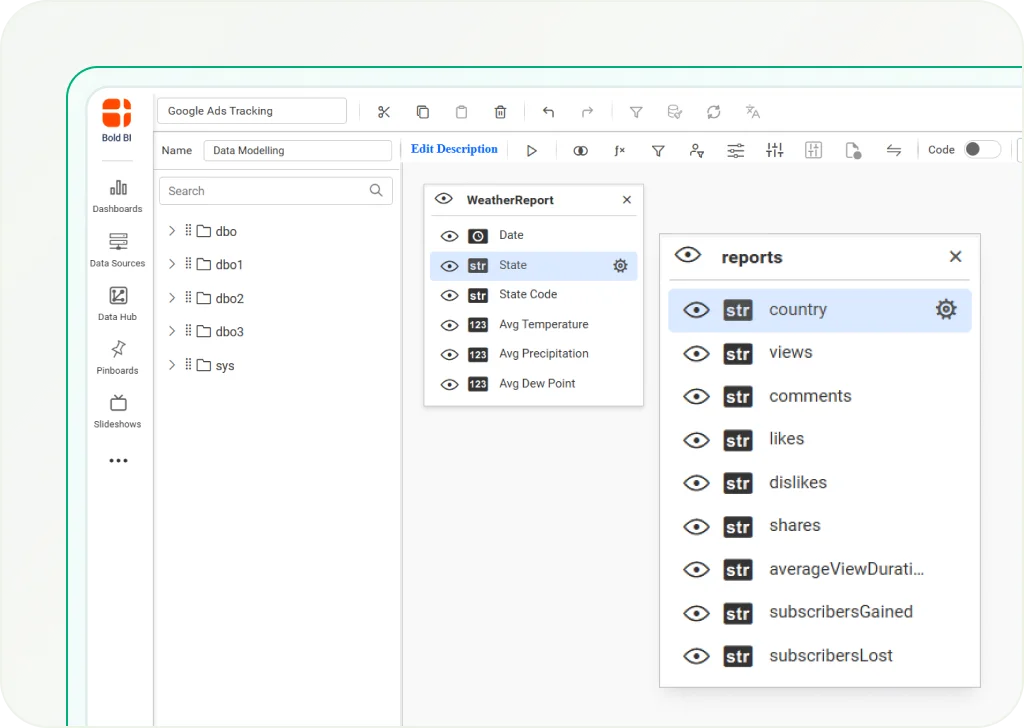Image resolution: width=1024 pixels, height=728 pixels.
Task: Hide the Avg Temperature column via eye
Action: click(450, 325)
